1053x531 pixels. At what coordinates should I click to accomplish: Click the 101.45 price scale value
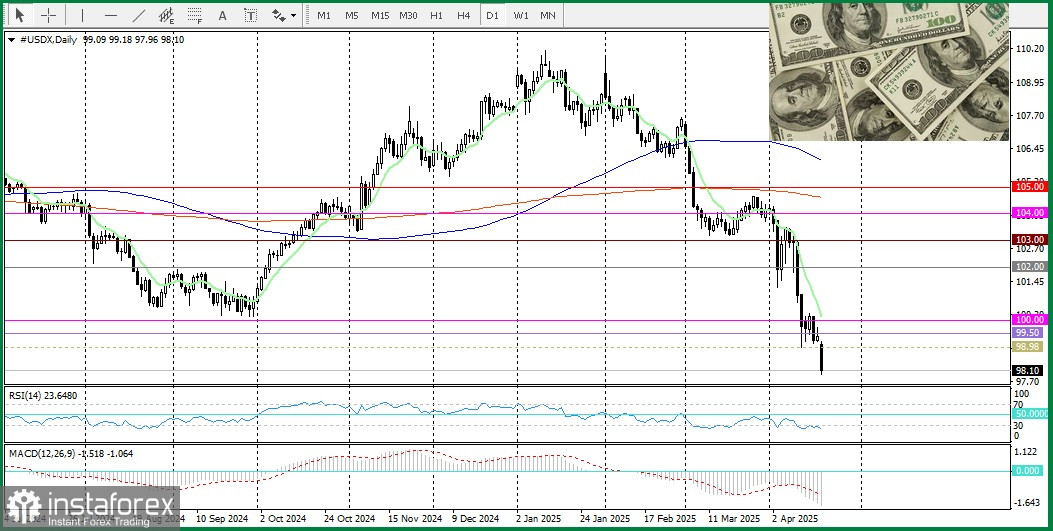pyautogui.click(x=1030, y=281)
